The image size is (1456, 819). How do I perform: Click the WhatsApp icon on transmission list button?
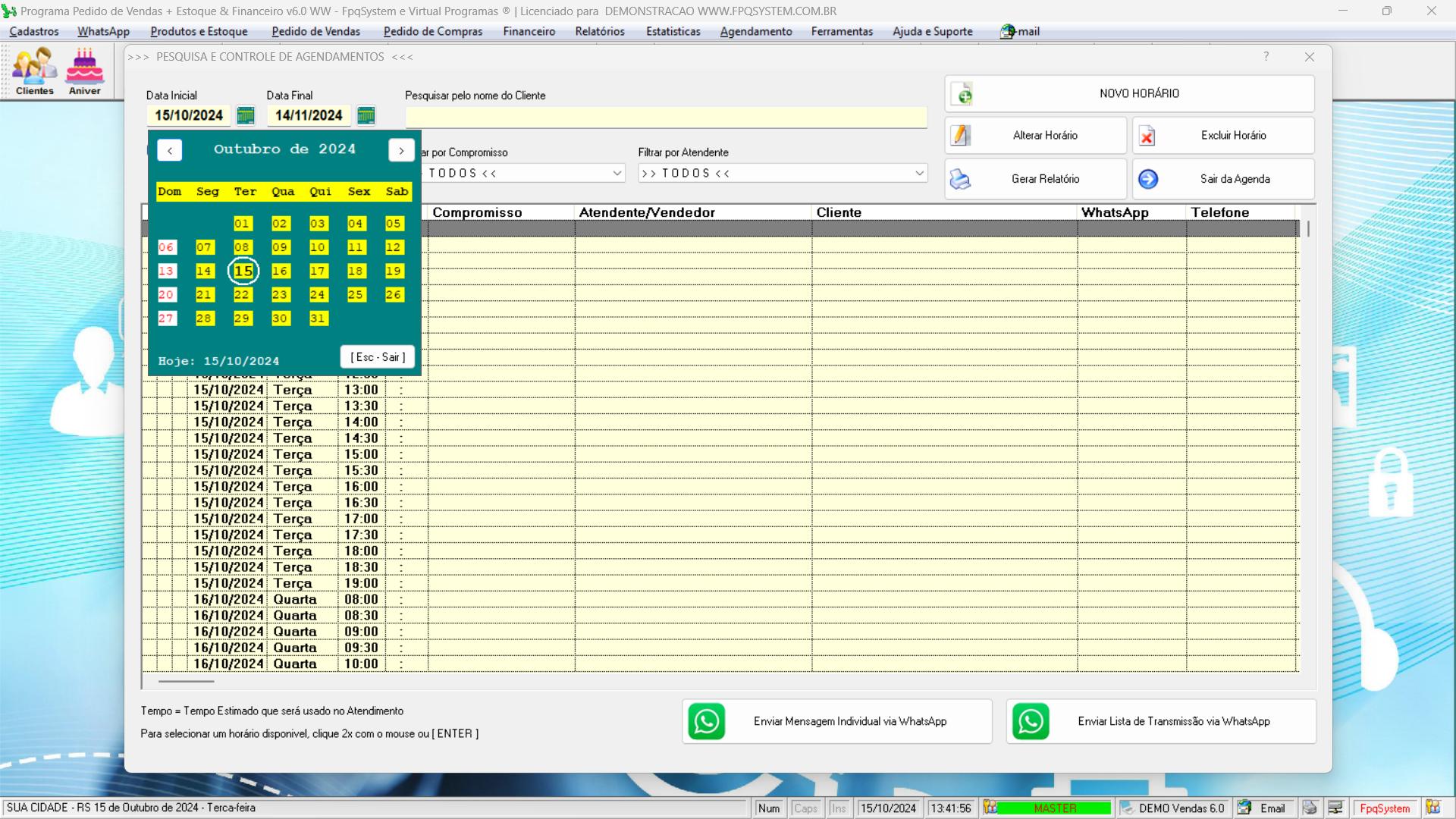(1031, 721)
